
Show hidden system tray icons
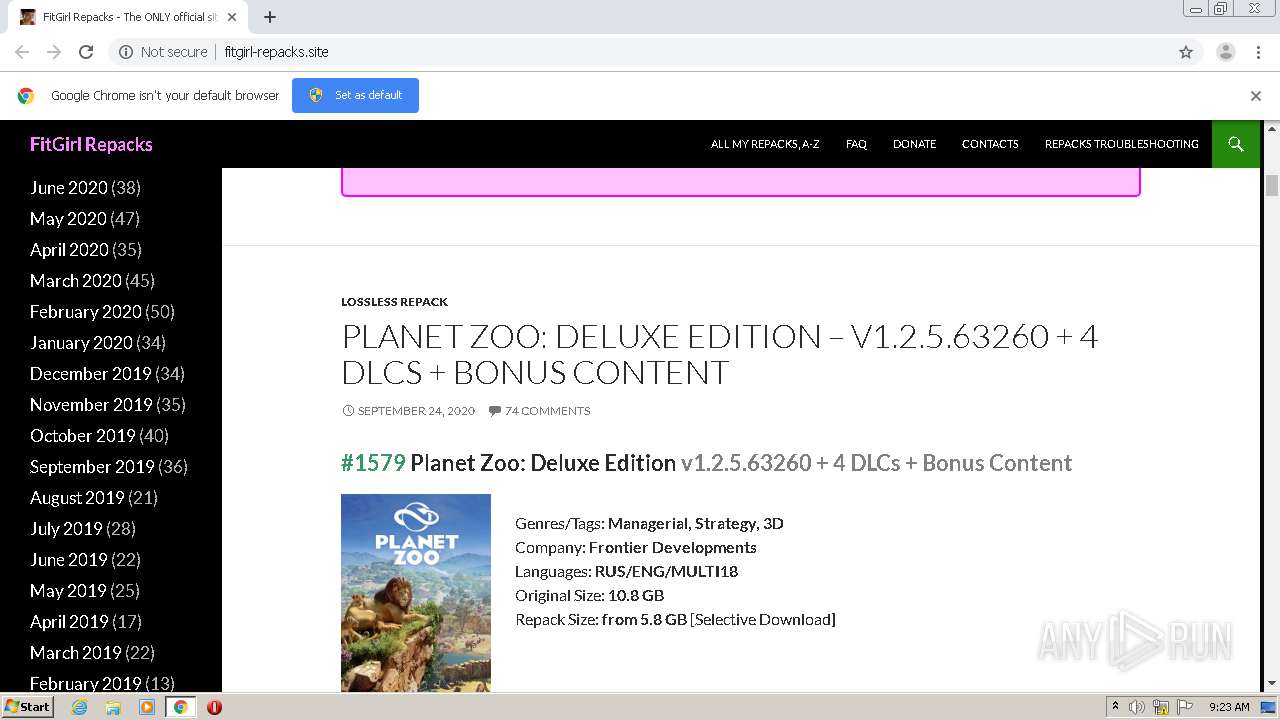click(1115, 707)
